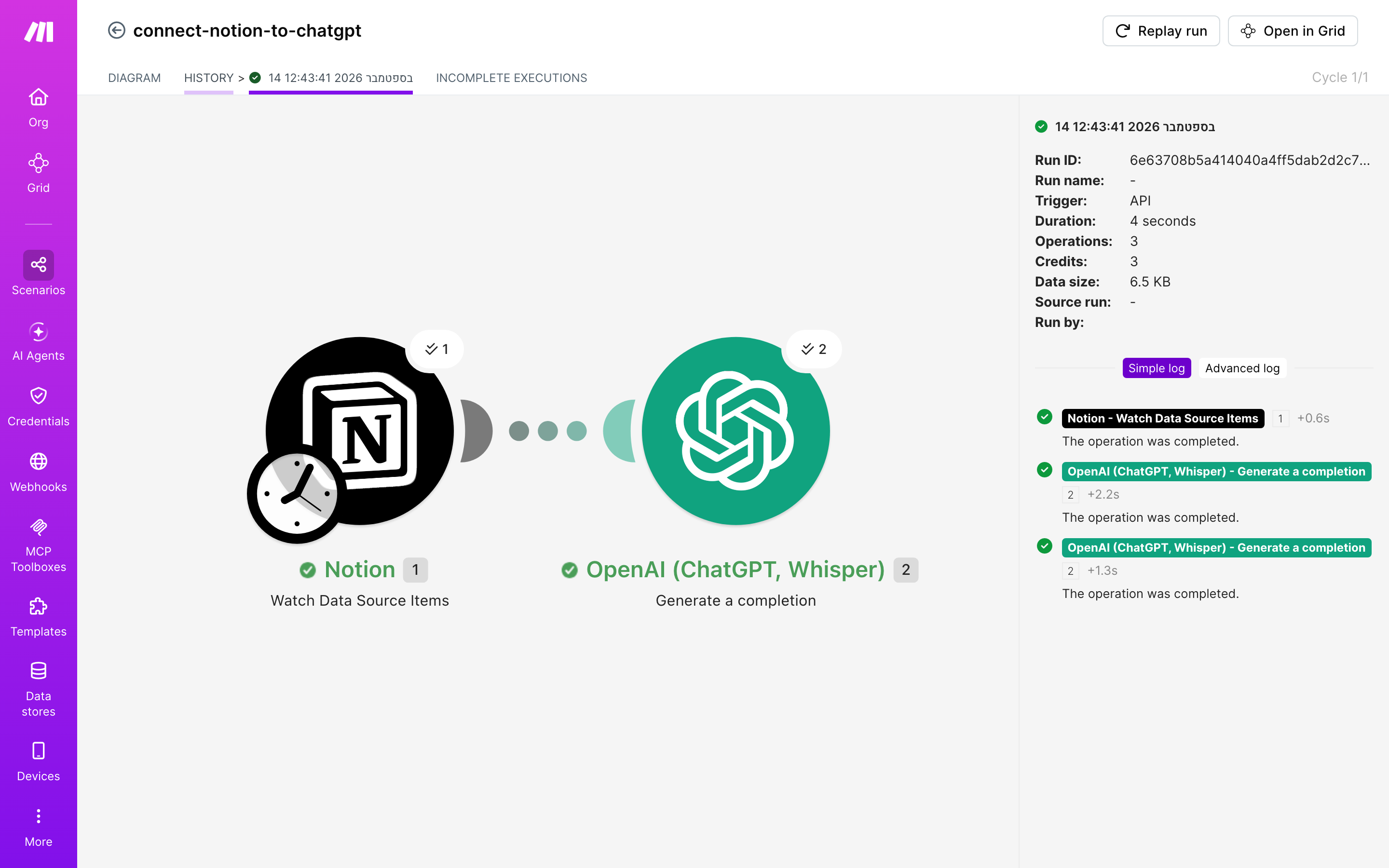
Task: Open Webhooks globe icon
Action: (39, 461)
